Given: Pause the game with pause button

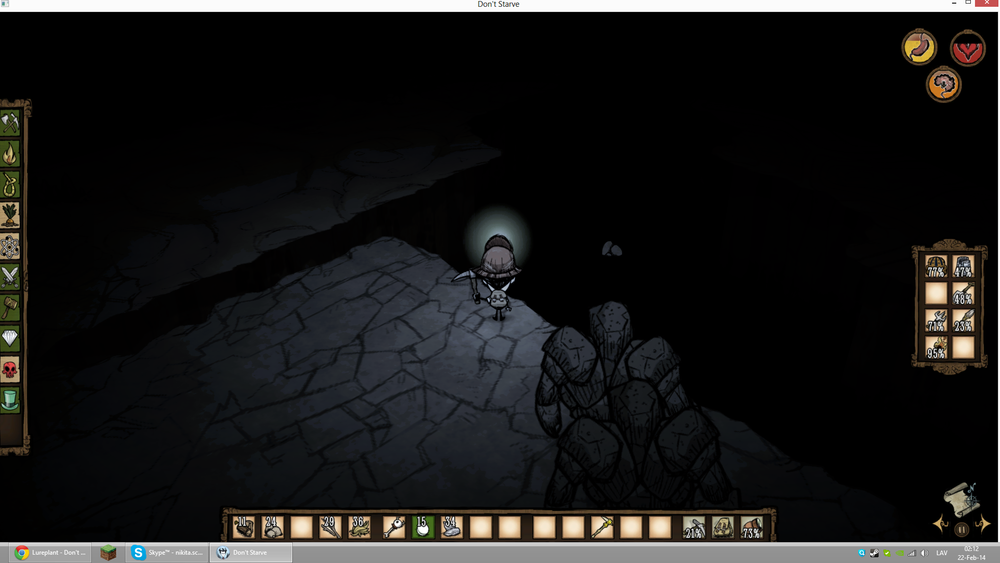Looking at the screenshot, I should 962,529.
